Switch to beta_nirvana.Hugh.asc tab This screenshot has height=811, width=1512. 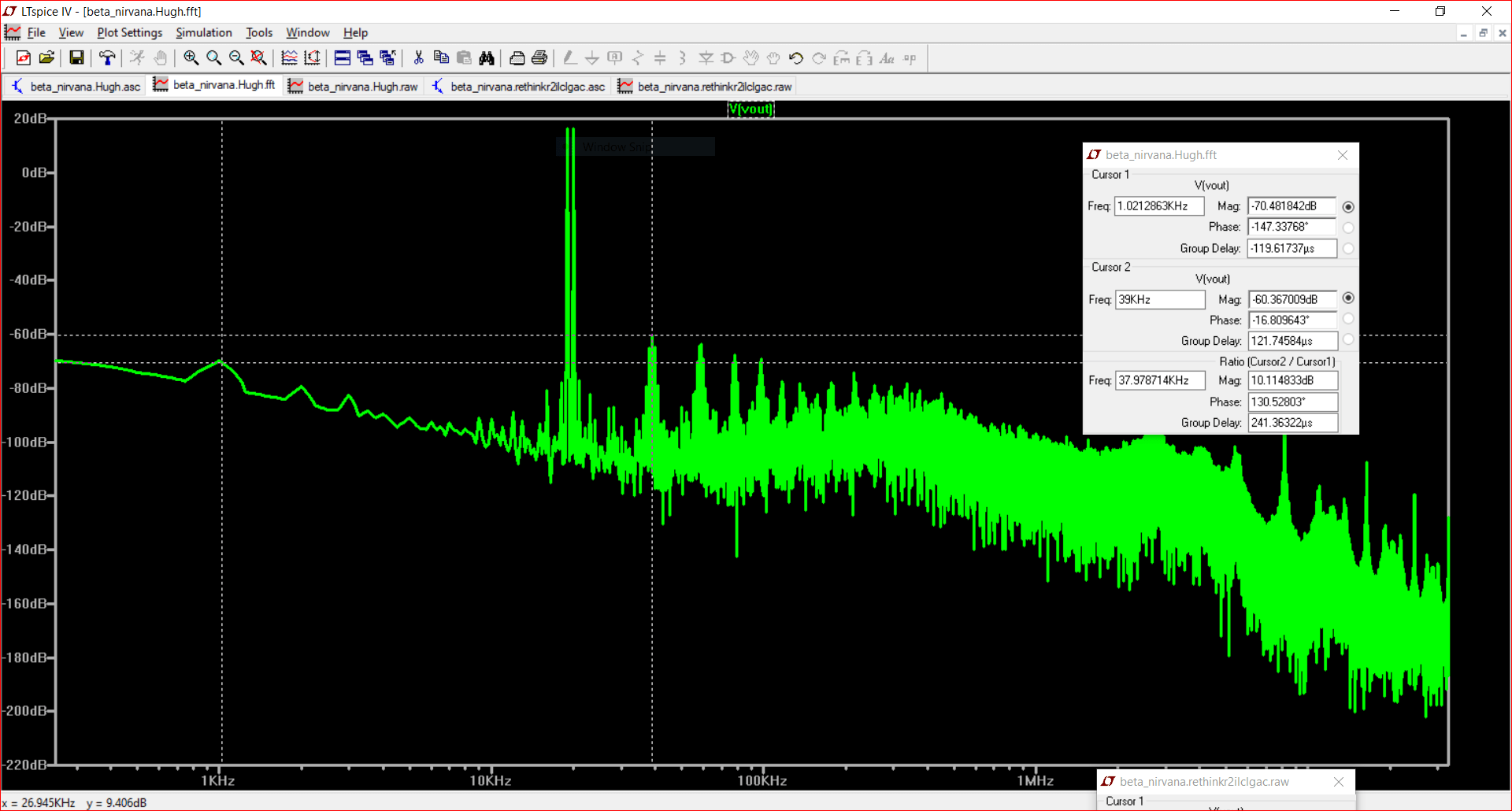point(76,87)
